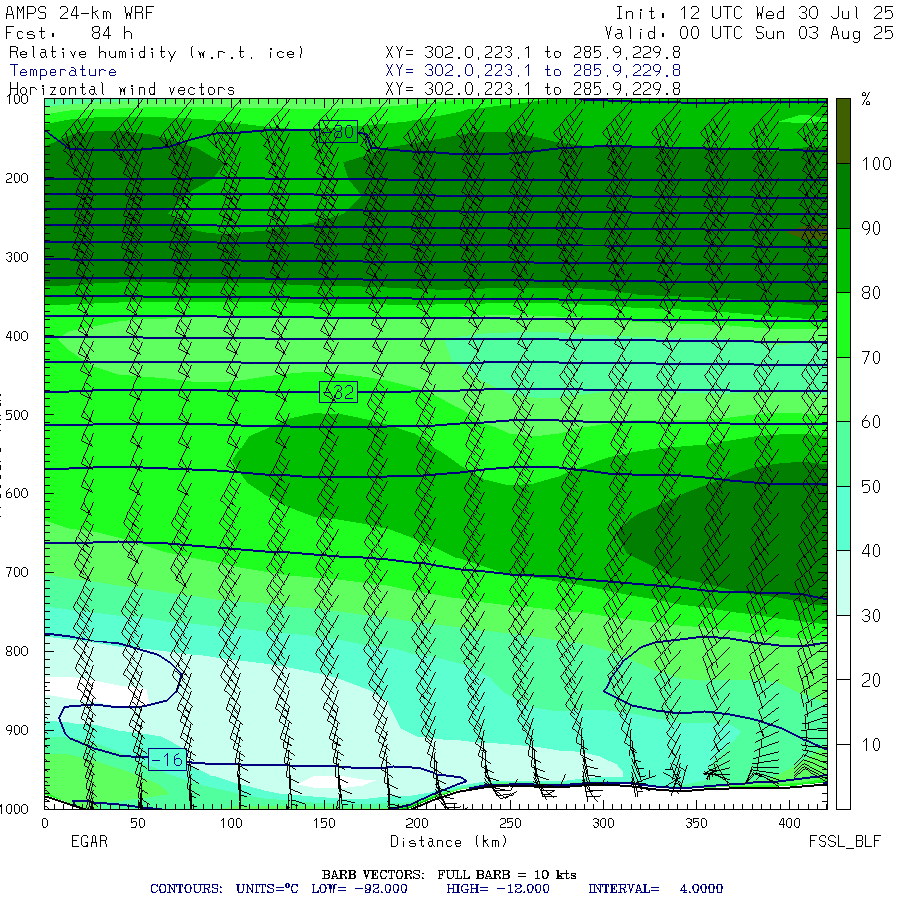
Task: Click the colorbar tick label 10
Action: pos(871,745)
